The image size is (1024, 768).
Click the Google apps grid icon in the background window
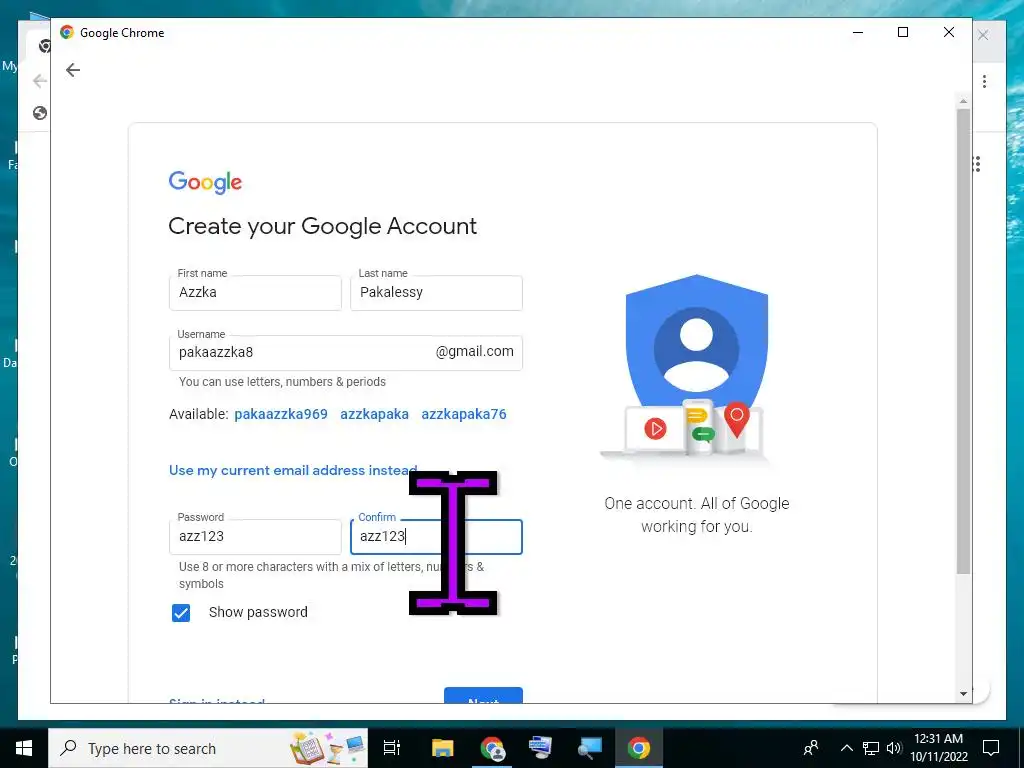point(977,164)
